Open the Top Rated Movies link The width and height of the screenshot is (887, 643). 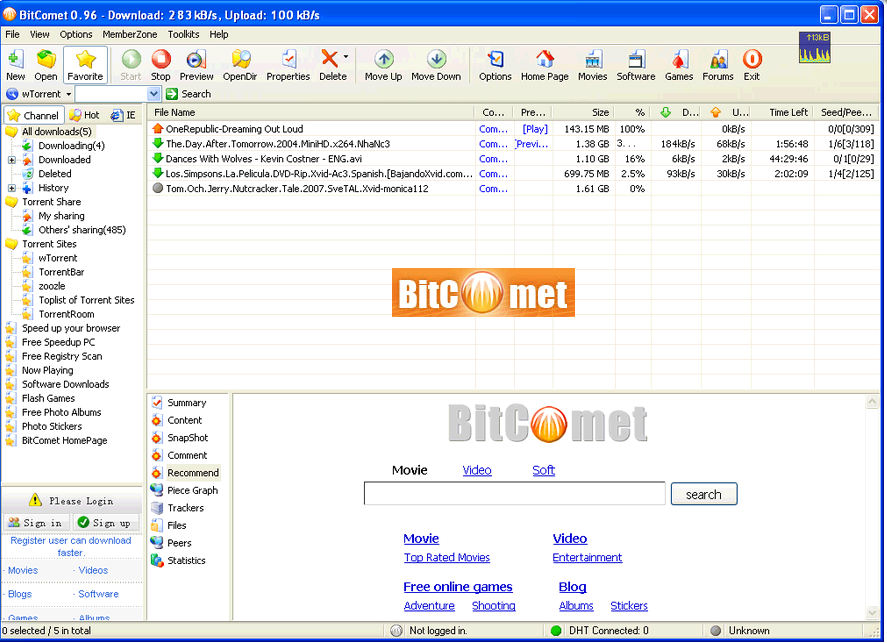tap(447, 558)
